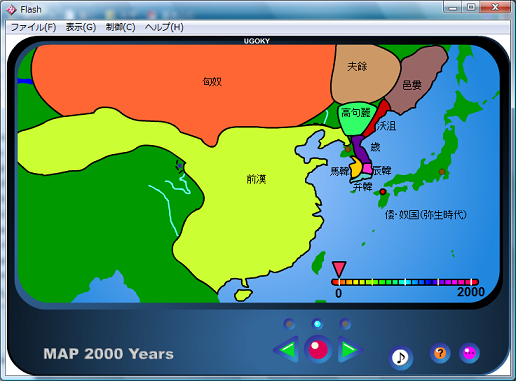Click the red triangle timeline marker
The image size is (516, 381).
point(339,269)
